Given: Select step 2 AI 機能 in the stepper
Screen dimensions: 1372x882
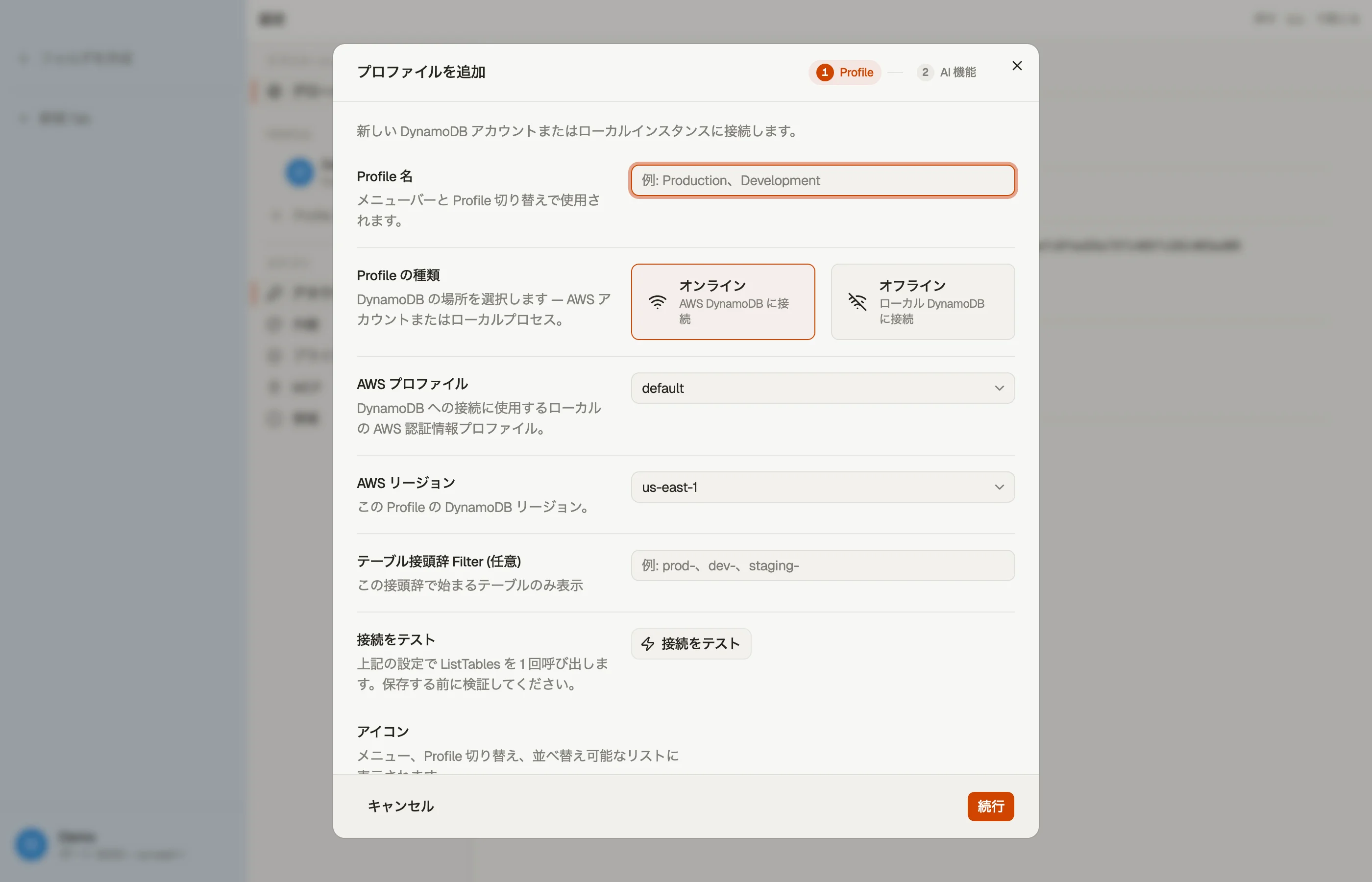Looking at the screenshot, I should [946, 73].
